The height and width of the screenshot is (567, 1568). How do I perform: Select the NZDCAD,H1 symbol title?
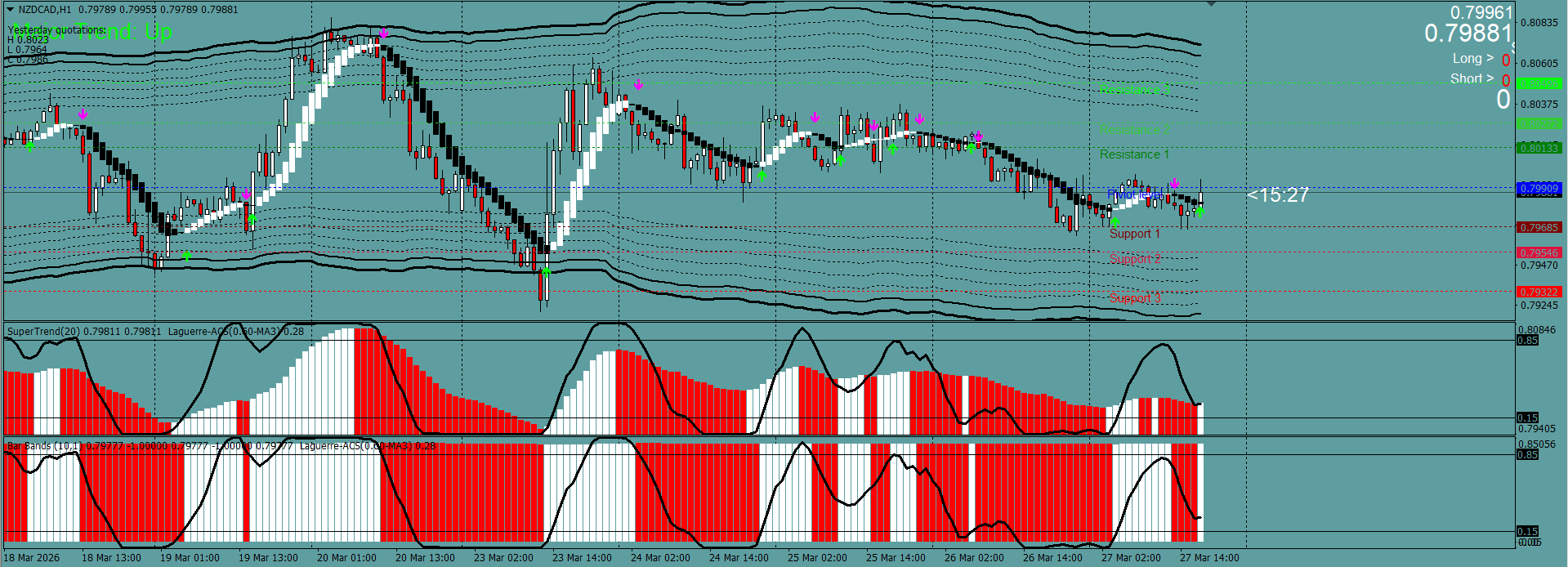pyautogui.click(x=44, y=9)
